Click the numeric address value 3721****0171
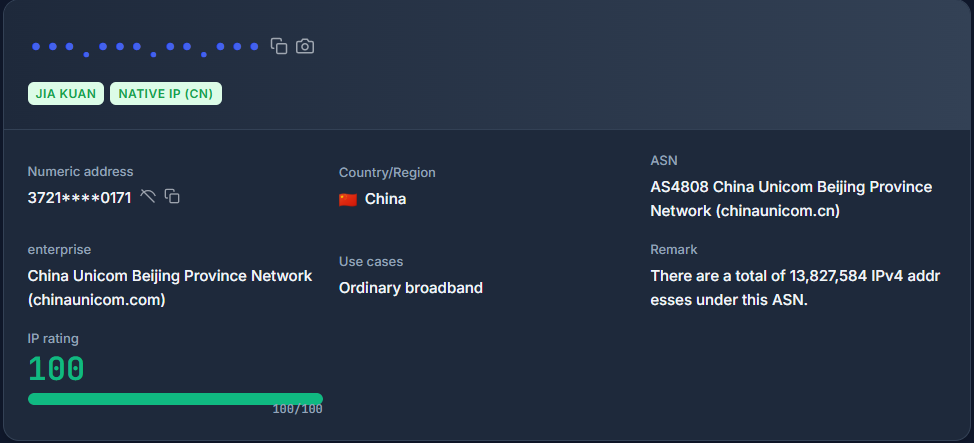974x443 pixels. pos(79,198)
